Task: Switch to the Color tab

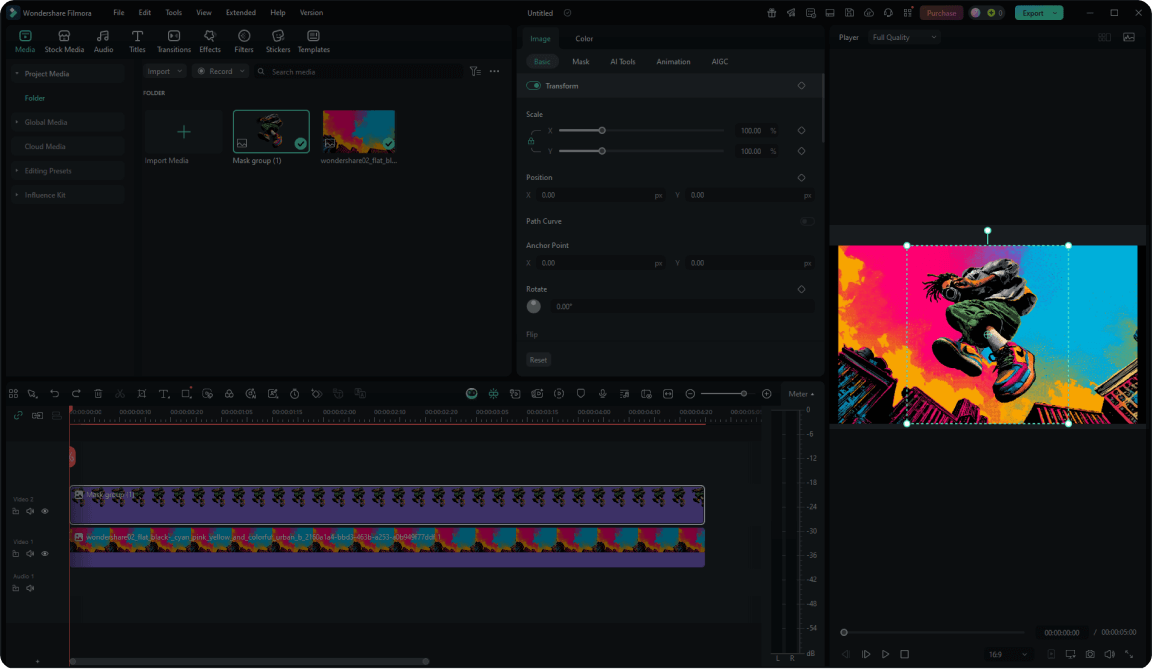Action: [584, 38]
